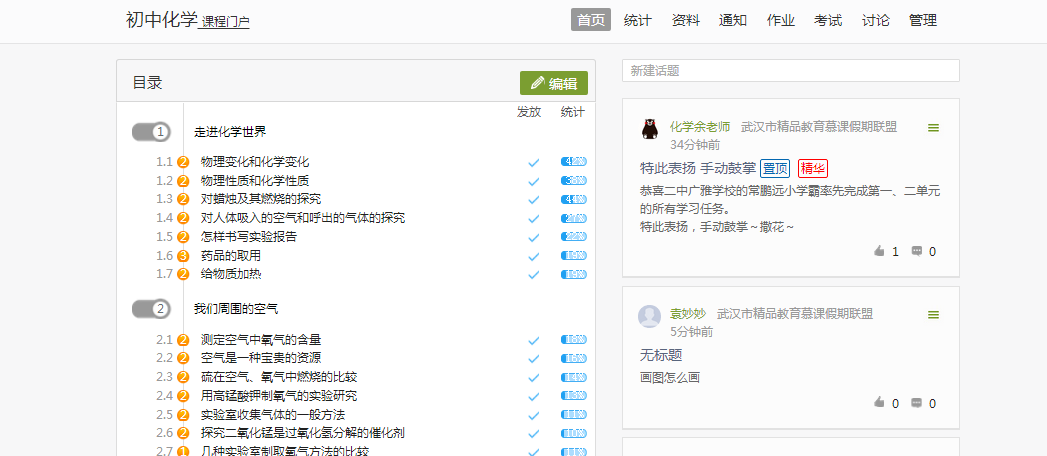1047x456 pixels.
Task: Open the 首页 tab
Action: [591, 20]
